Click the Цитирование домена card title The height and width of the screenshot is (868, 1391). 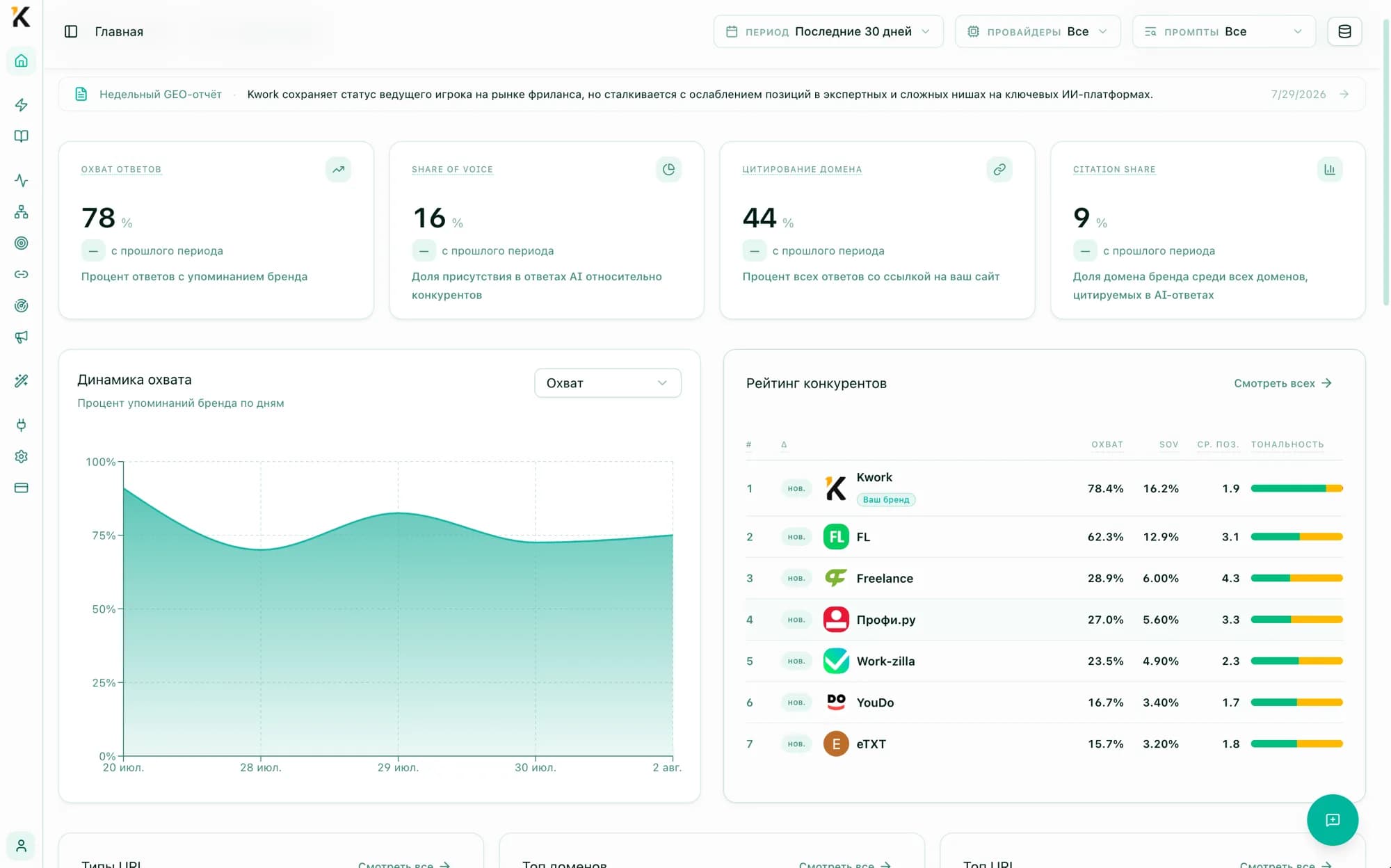802,169
